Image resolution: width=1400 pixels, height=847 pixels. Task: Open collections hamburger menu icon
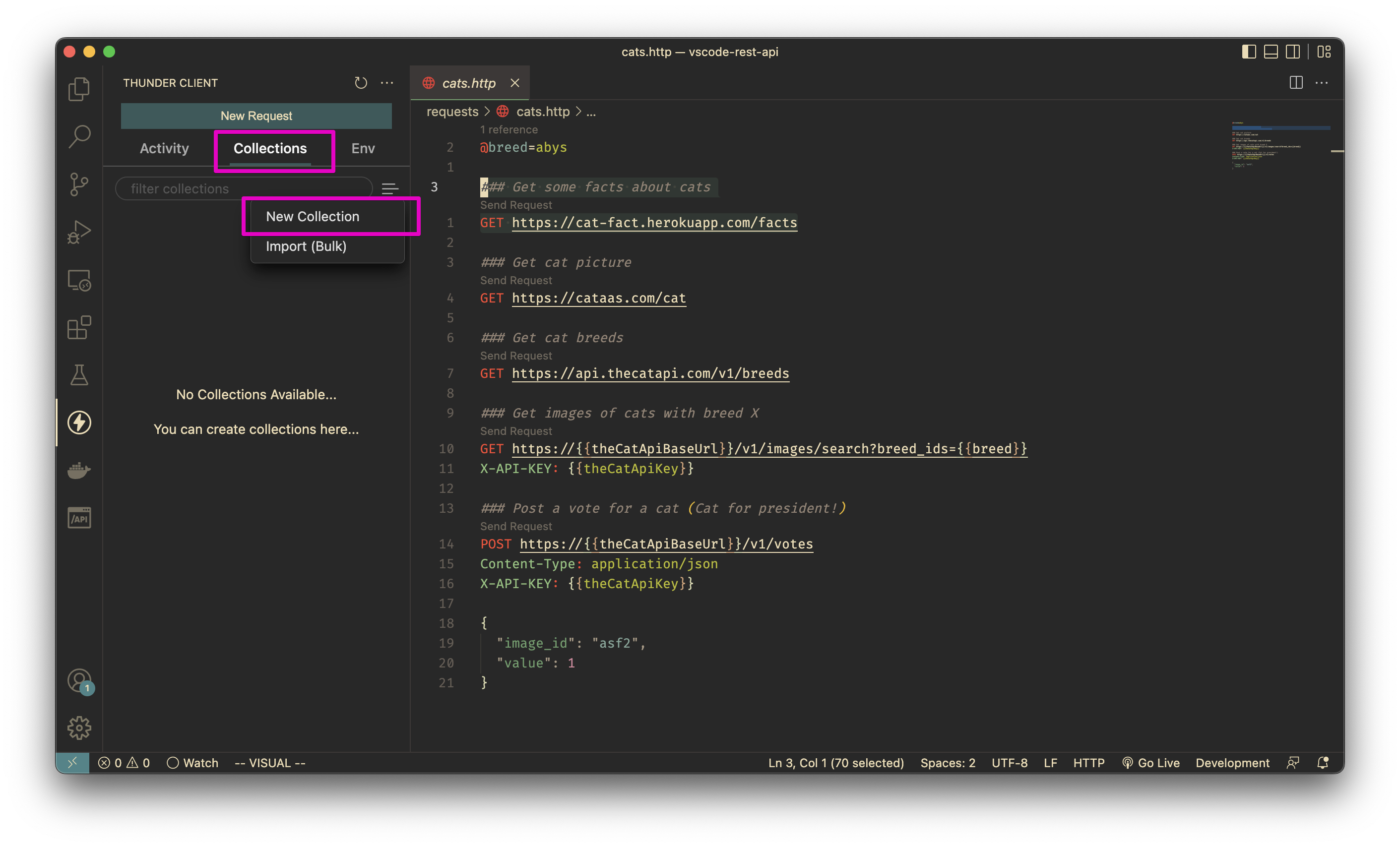point(390,188)
